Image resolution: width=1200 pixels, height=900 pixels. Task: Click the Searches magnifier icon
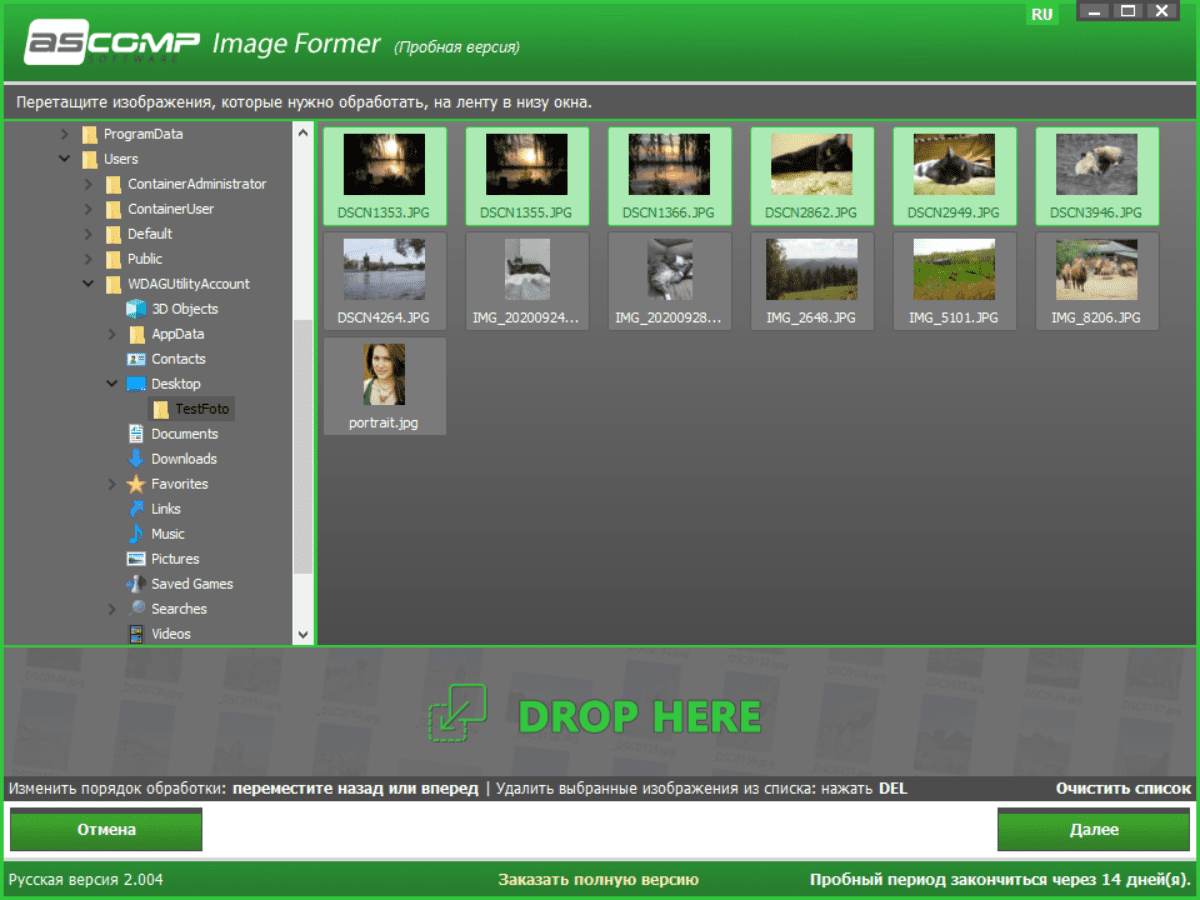(137, 608)
